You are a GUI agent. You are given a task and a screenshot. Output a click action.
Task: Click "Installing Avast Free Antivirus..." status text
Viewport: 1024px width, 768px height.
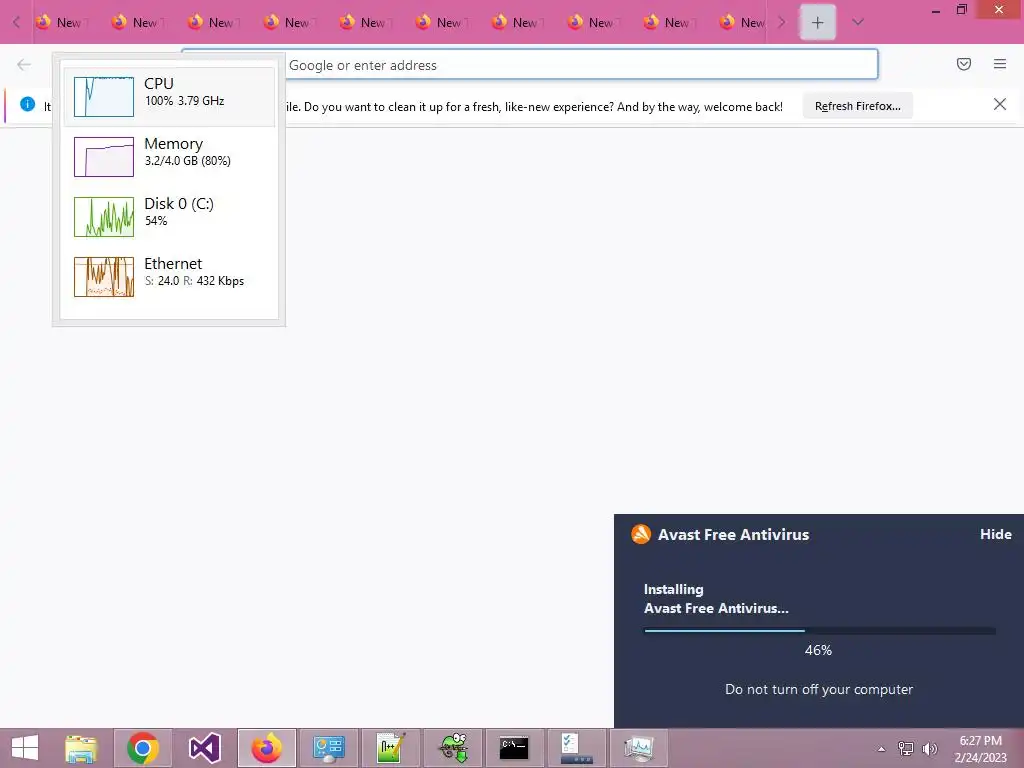pos(716,599)
